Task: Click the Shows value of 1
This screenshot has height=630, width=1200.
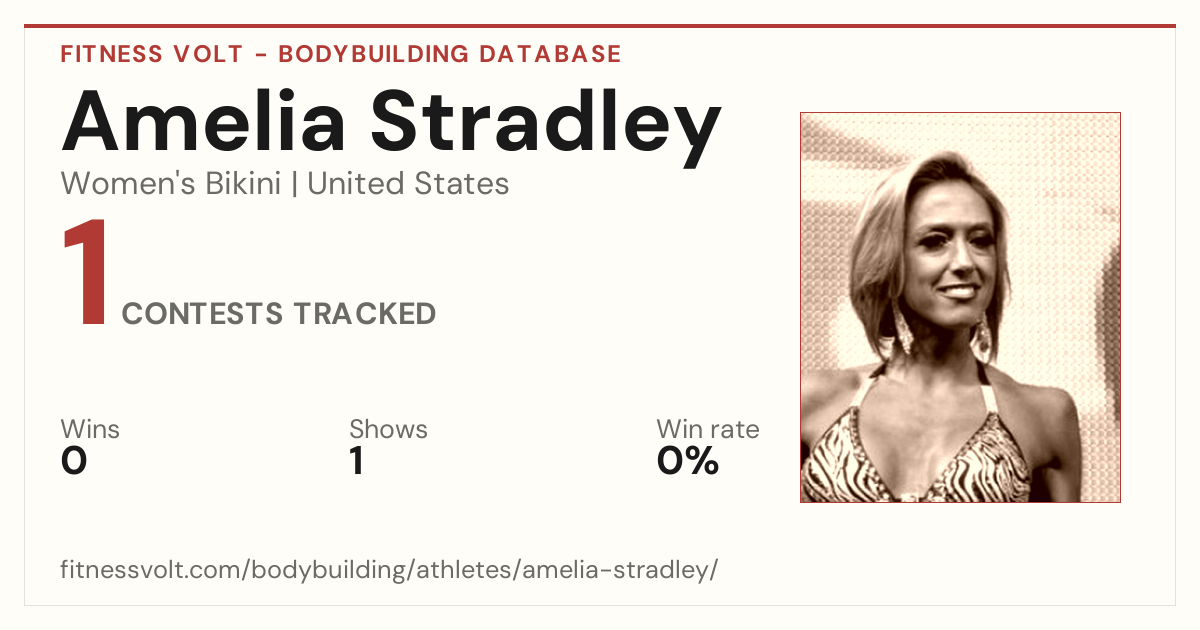Action: 357,461
